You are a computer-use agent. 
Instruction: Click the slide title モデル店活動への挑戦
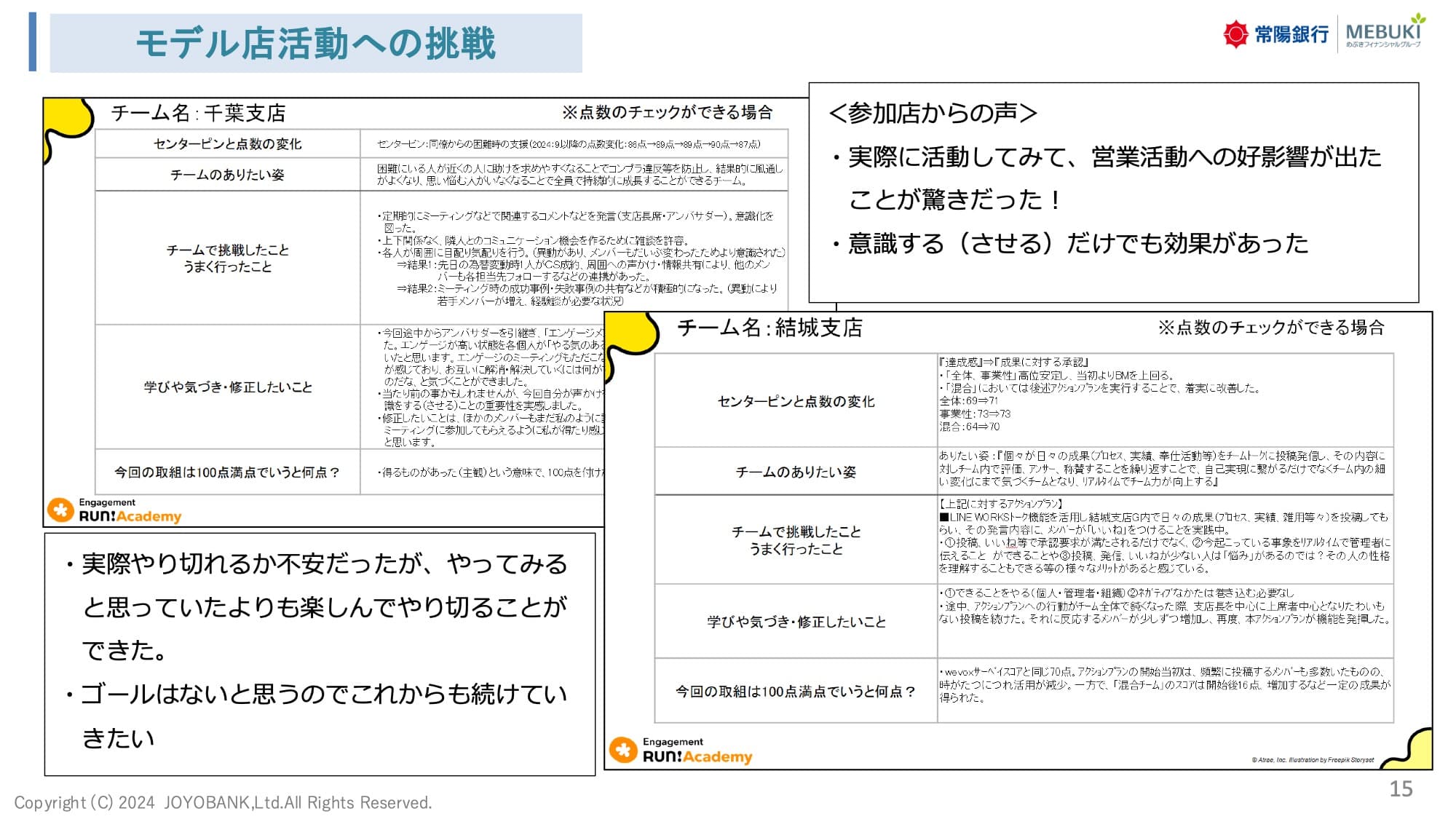(315, 43)
